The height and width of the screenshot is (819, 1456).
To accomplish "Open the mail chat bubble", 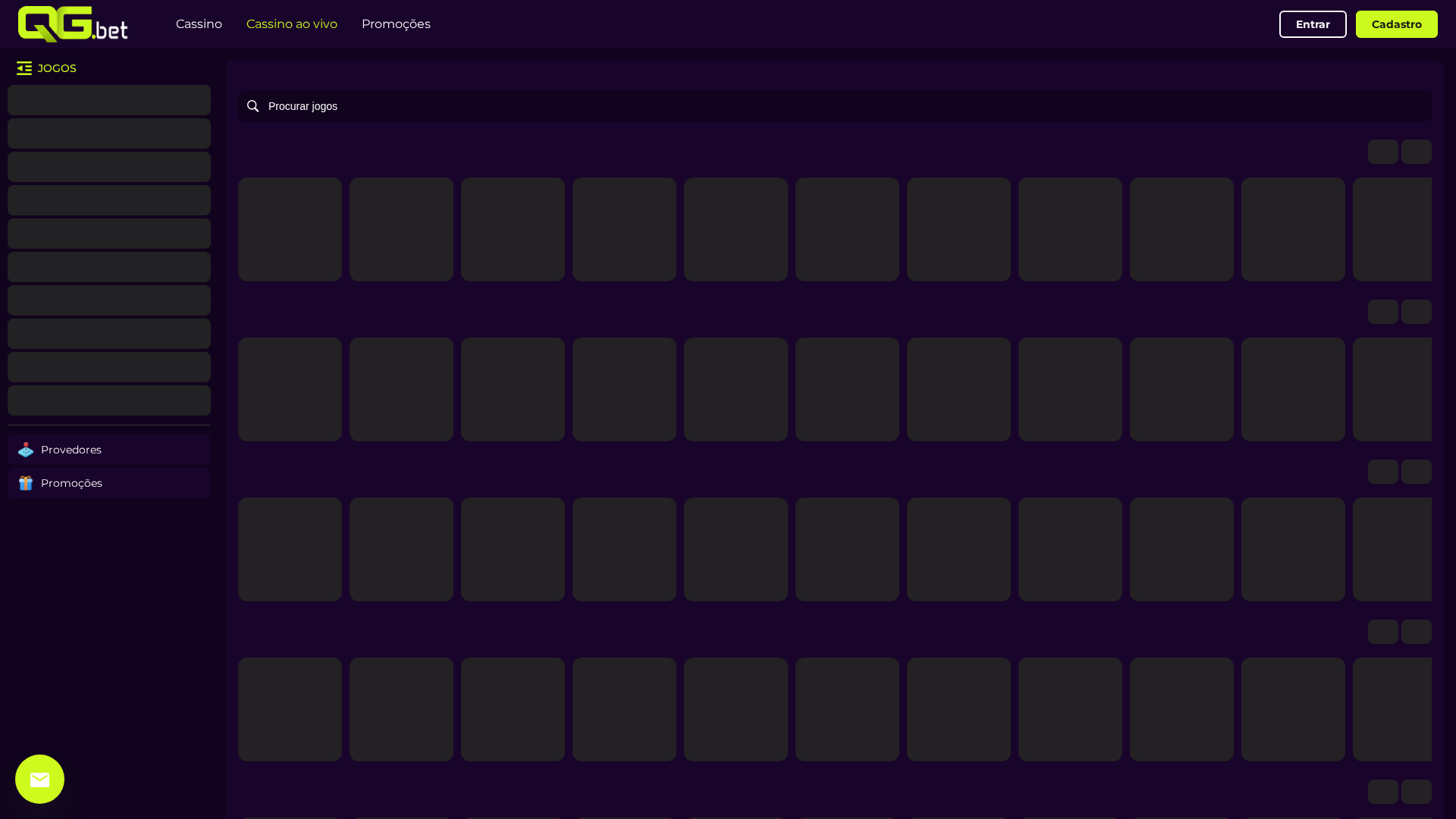I will pos(39,779).
